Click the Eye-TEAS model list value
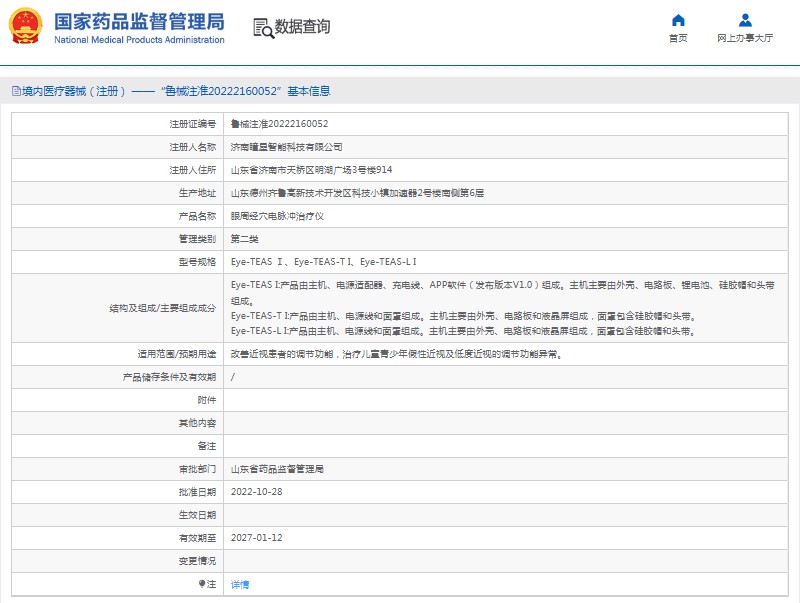This screenshot has height=603, width=800. [323, 262]
